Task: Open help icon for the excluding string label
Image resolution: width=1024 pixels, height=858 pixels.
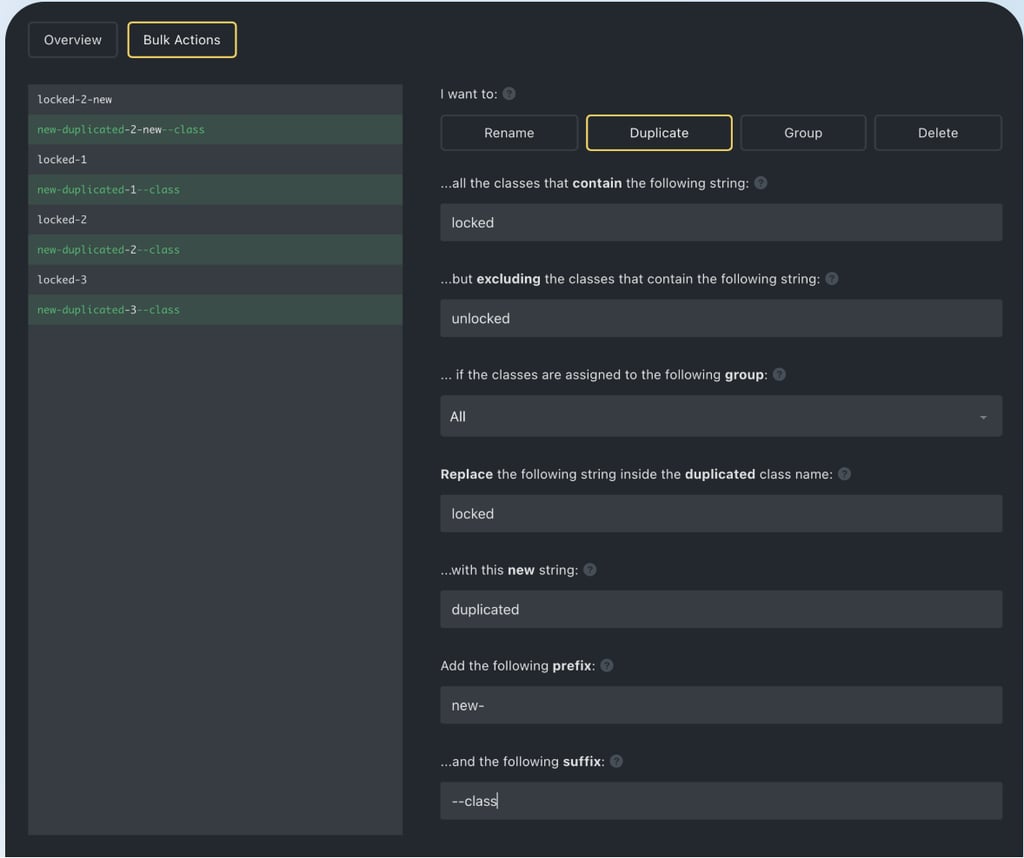Action: [x=831, y=279]
